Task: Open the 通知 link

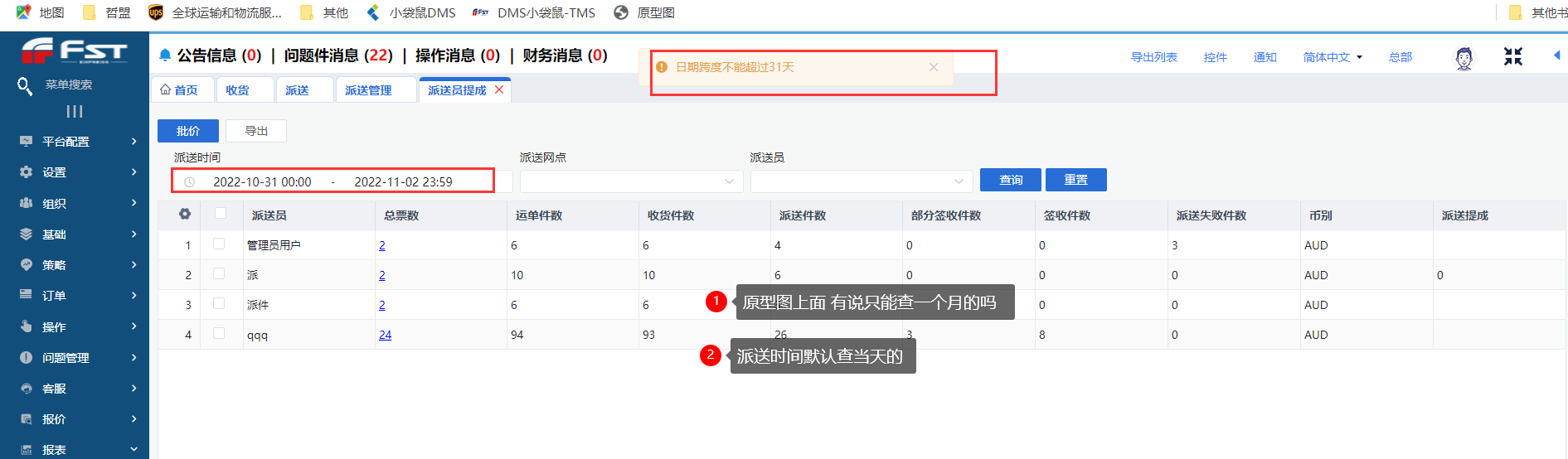Action: point(1265,57)
